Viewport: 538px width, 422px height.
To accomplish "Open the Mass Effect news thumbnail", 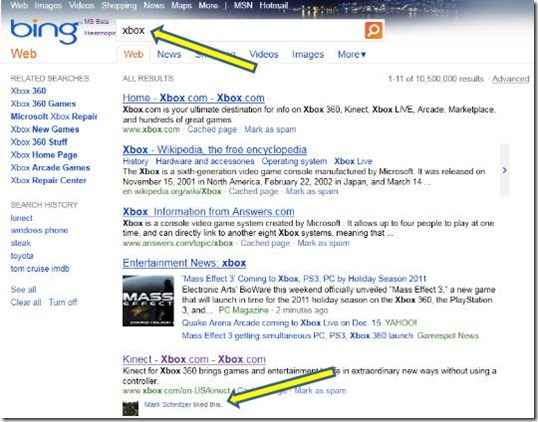I will 148,301.
